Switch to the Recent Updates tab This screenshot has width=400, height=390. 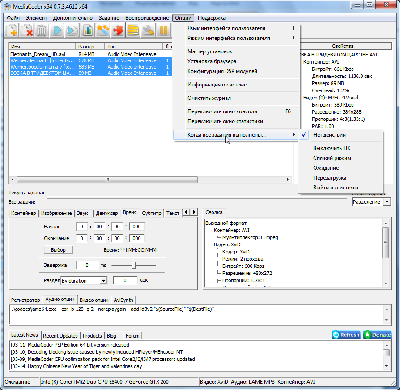(60, 336)
